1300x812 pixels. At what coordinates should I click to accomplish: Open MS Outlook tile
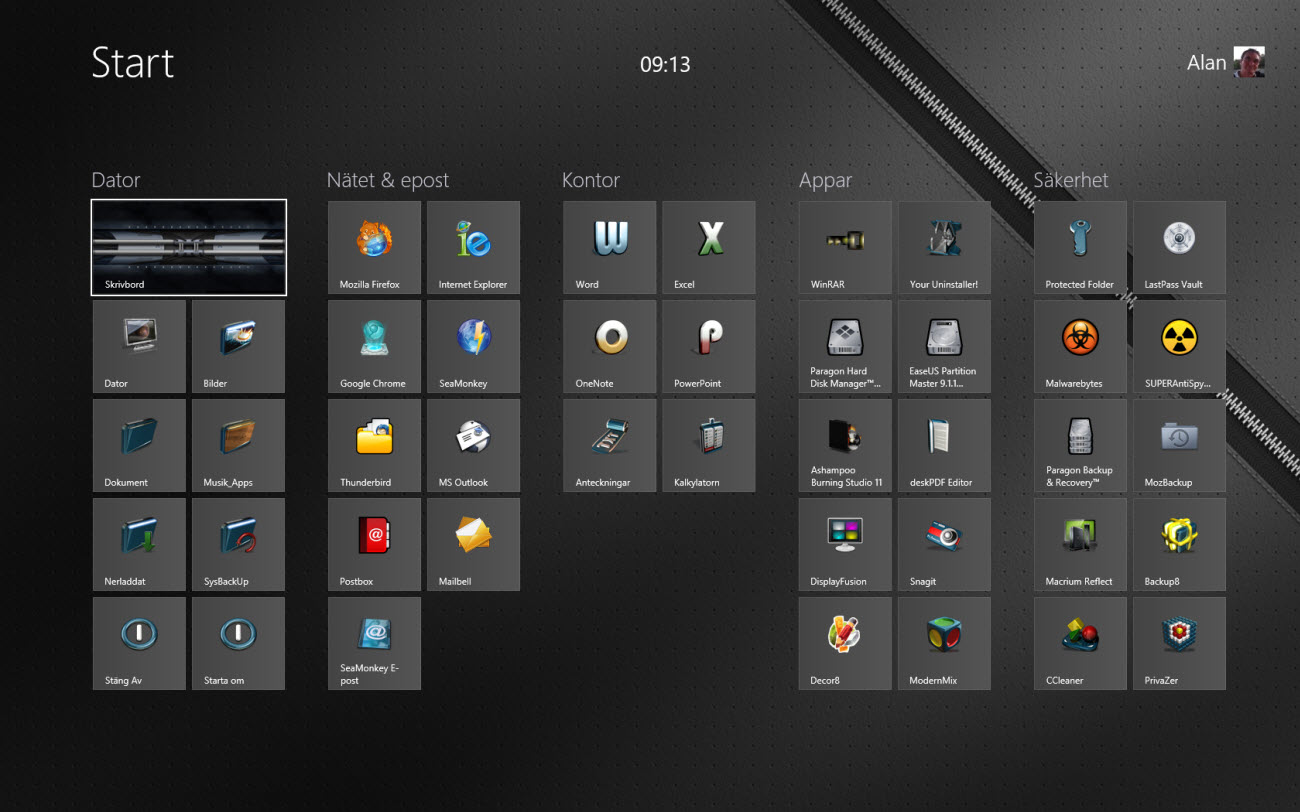[473, 445]
